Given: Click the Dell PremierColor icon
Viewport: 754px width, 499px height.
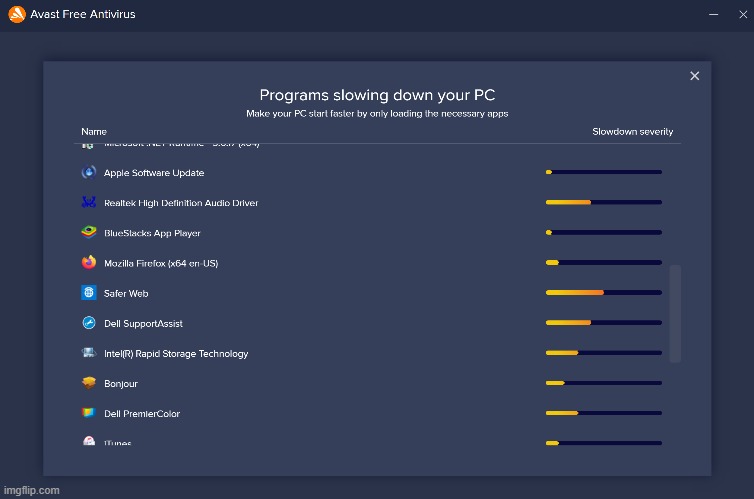Looking at the screenshot, I should tap(88, 413).
